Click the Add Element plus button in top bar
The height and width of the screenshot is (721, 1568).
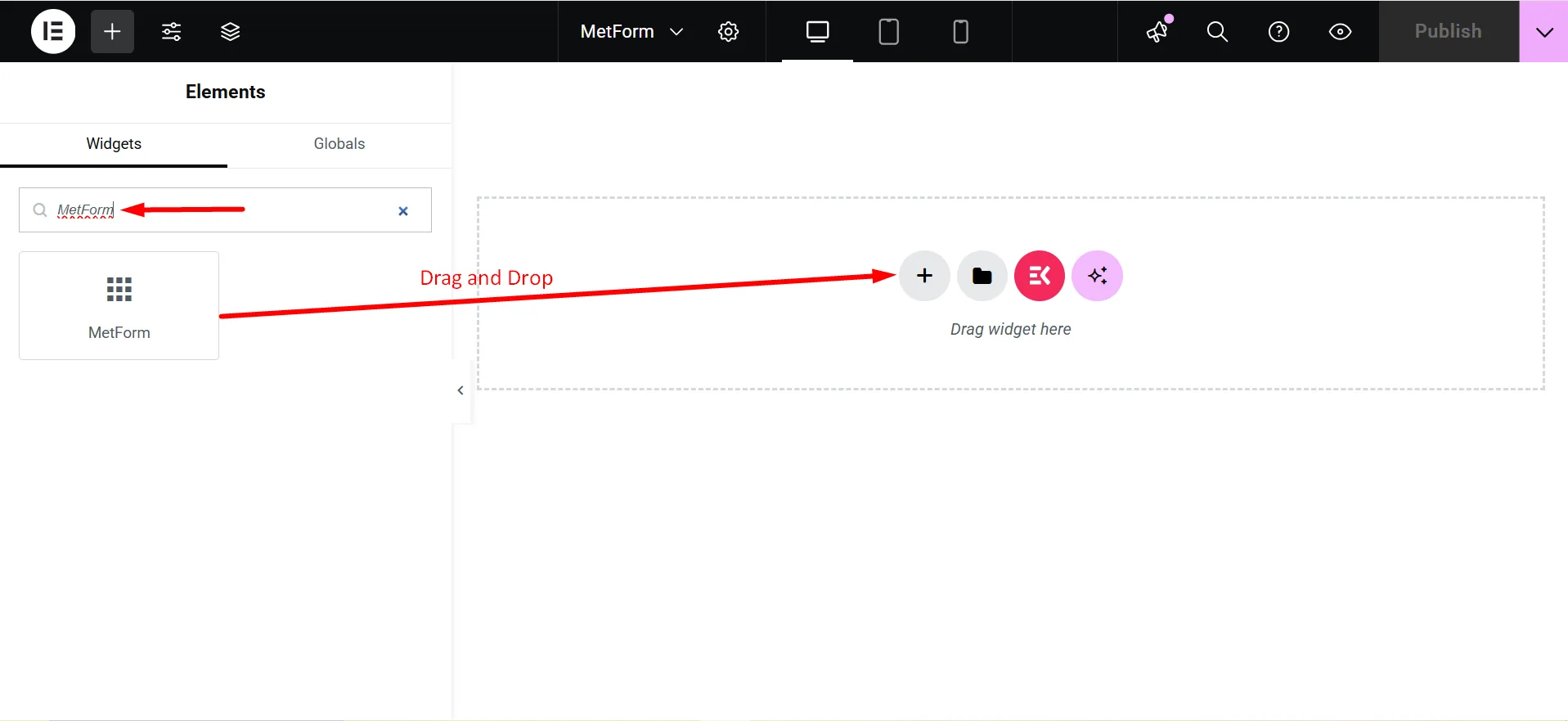coord(112,31)
